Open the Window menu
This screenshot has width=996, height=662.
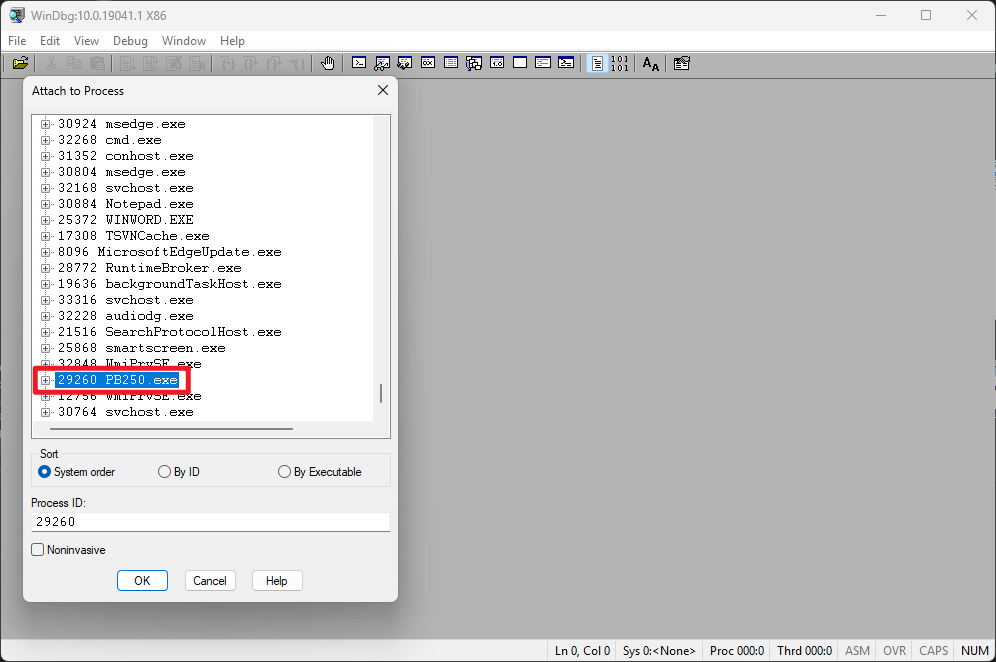click(183, 41)
